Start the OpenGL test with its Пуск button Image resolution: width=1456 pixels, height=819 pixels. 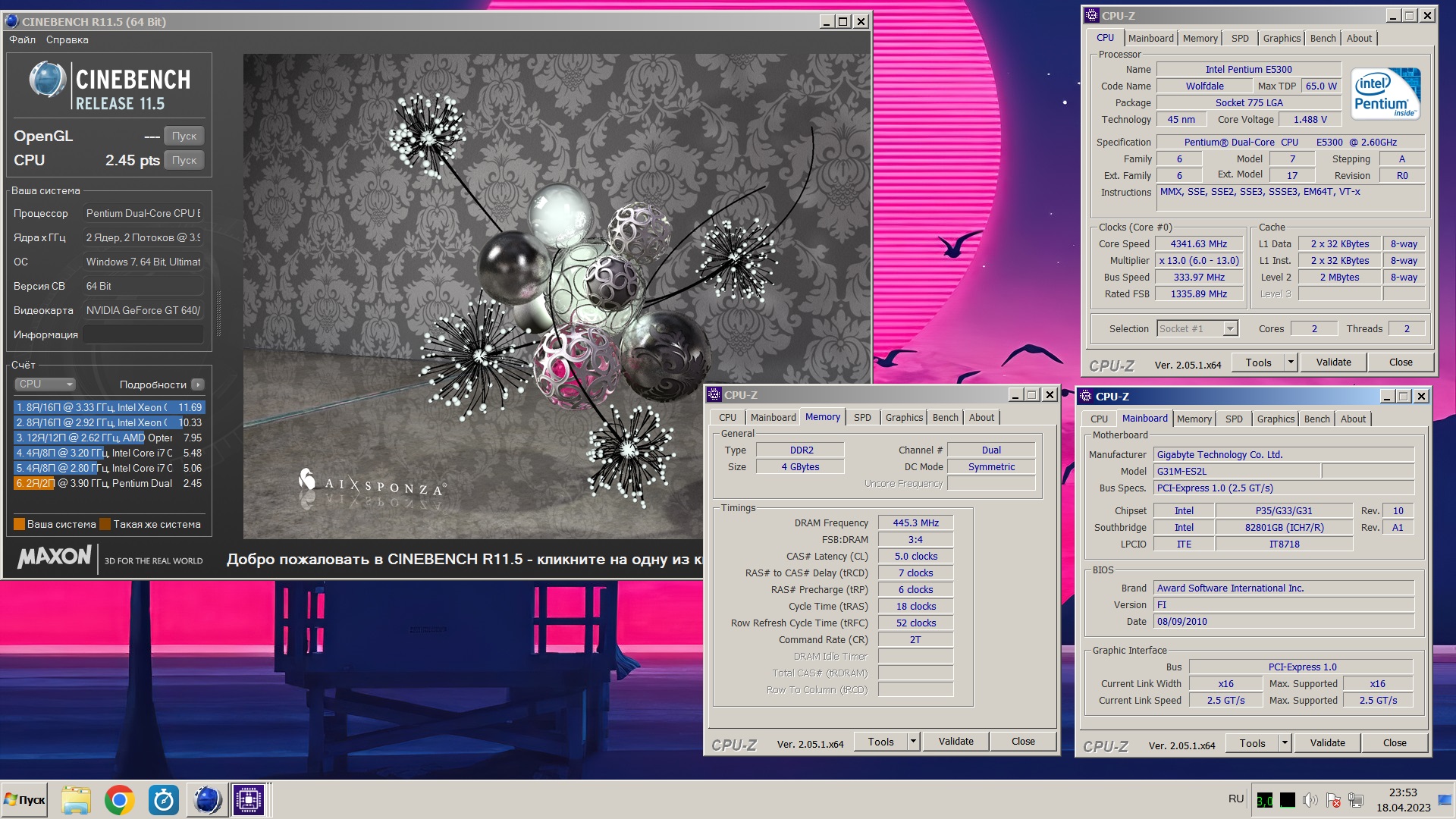click(x=184, y=136)
